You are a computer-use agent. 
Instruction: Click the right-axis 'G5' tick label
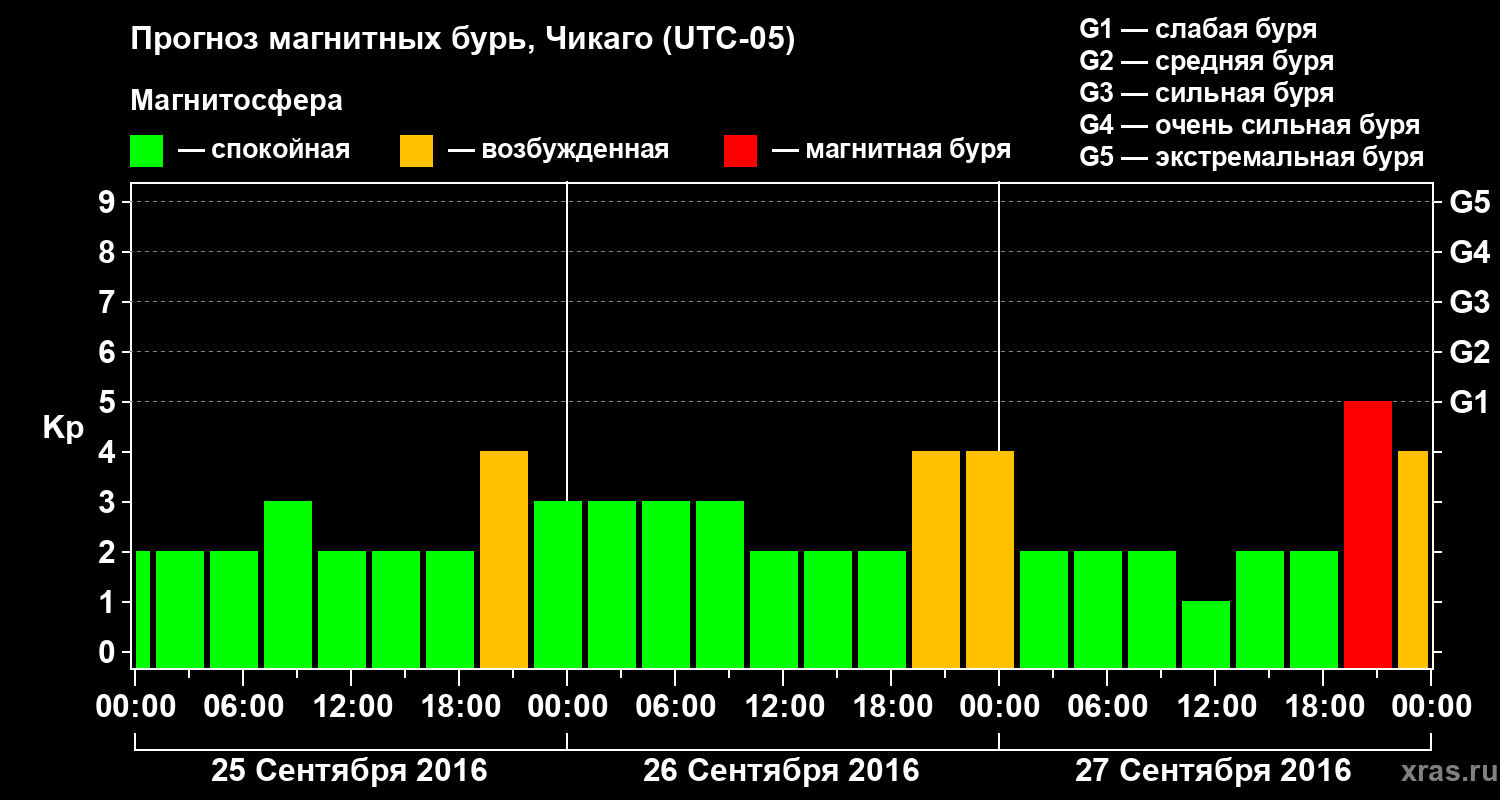point(1469,202)
